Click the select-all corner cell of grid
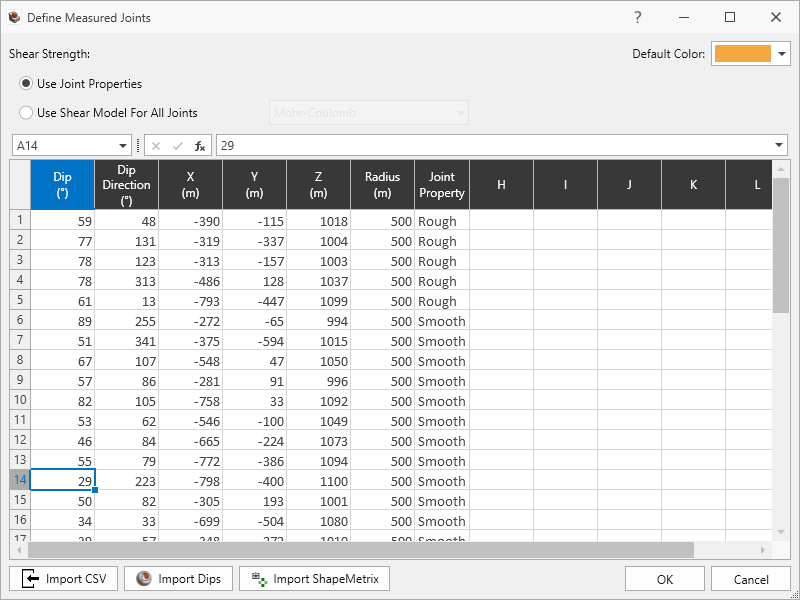Viewport: 800px width, 600px height. pos(20,185)
